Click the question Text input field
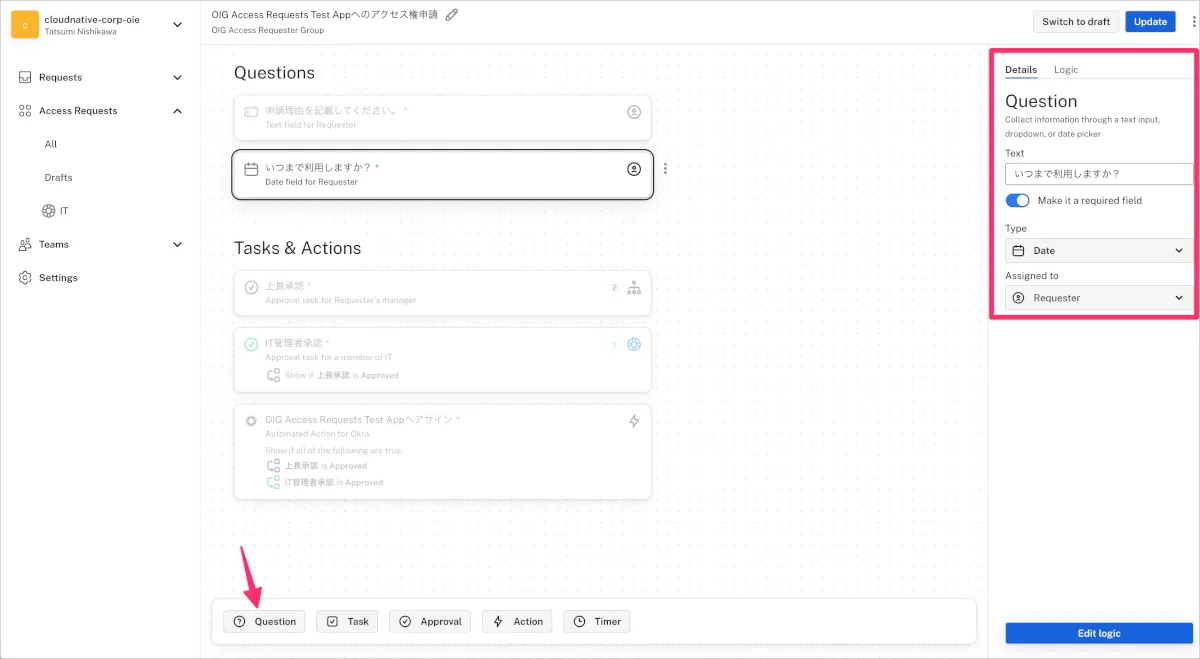The height and width of the screenshot is (659, 1200). point(1098,174)
